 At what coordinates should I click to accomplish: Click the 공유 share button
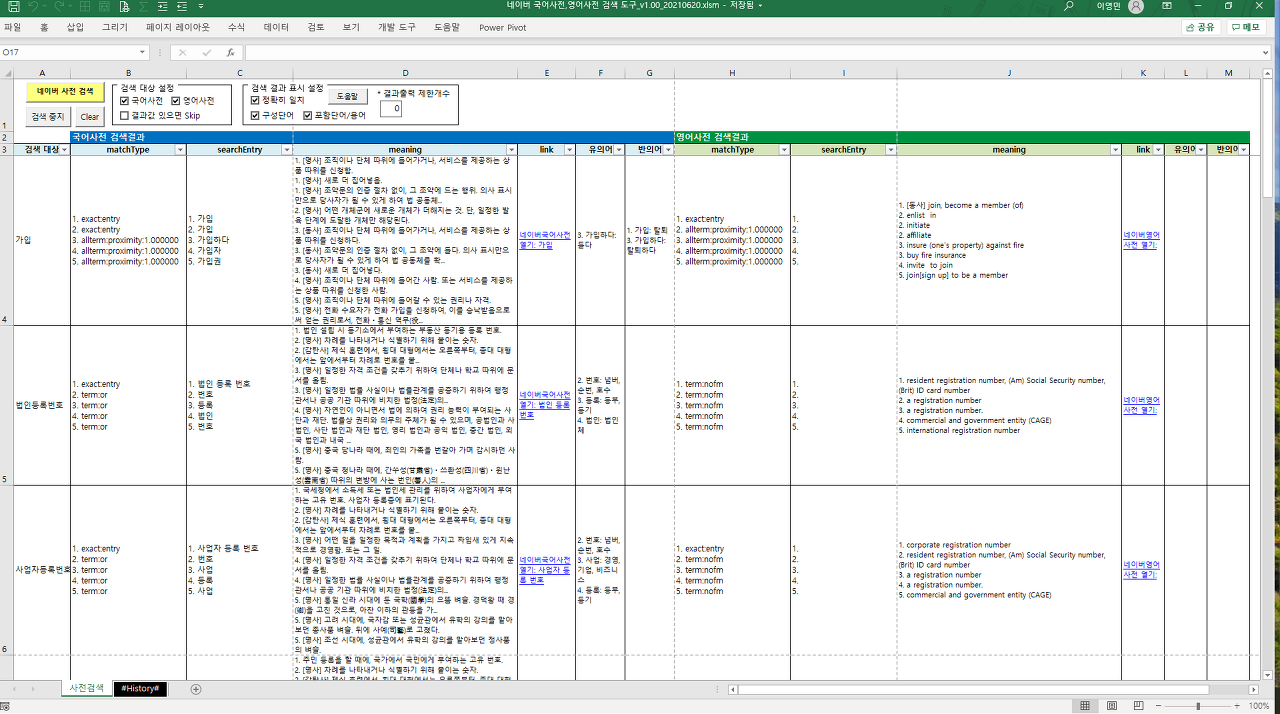pyautogui.click(x=1201, y=27)
